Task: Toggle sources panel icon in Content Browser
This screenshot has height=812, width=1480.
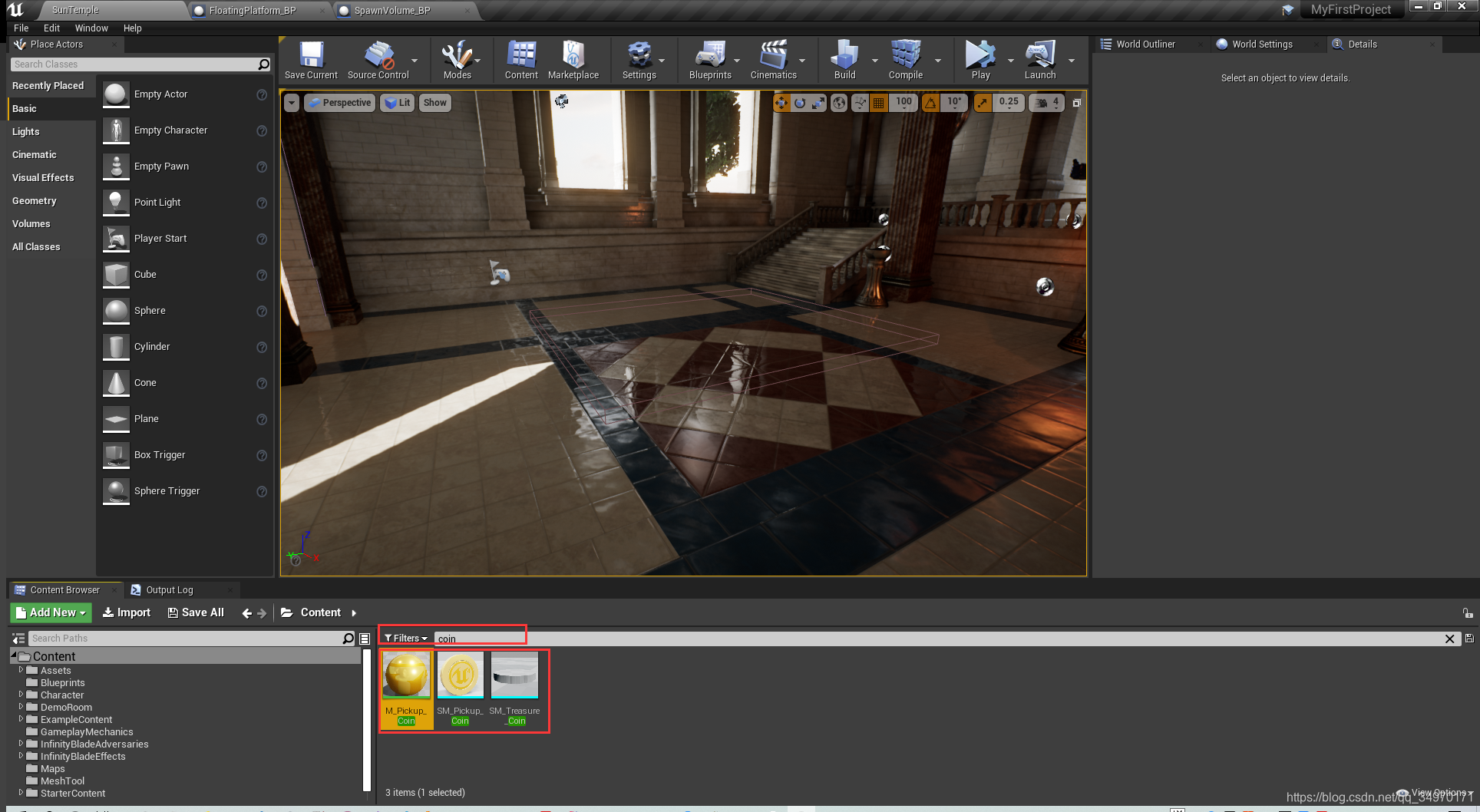Action: [x=18, y=639]
